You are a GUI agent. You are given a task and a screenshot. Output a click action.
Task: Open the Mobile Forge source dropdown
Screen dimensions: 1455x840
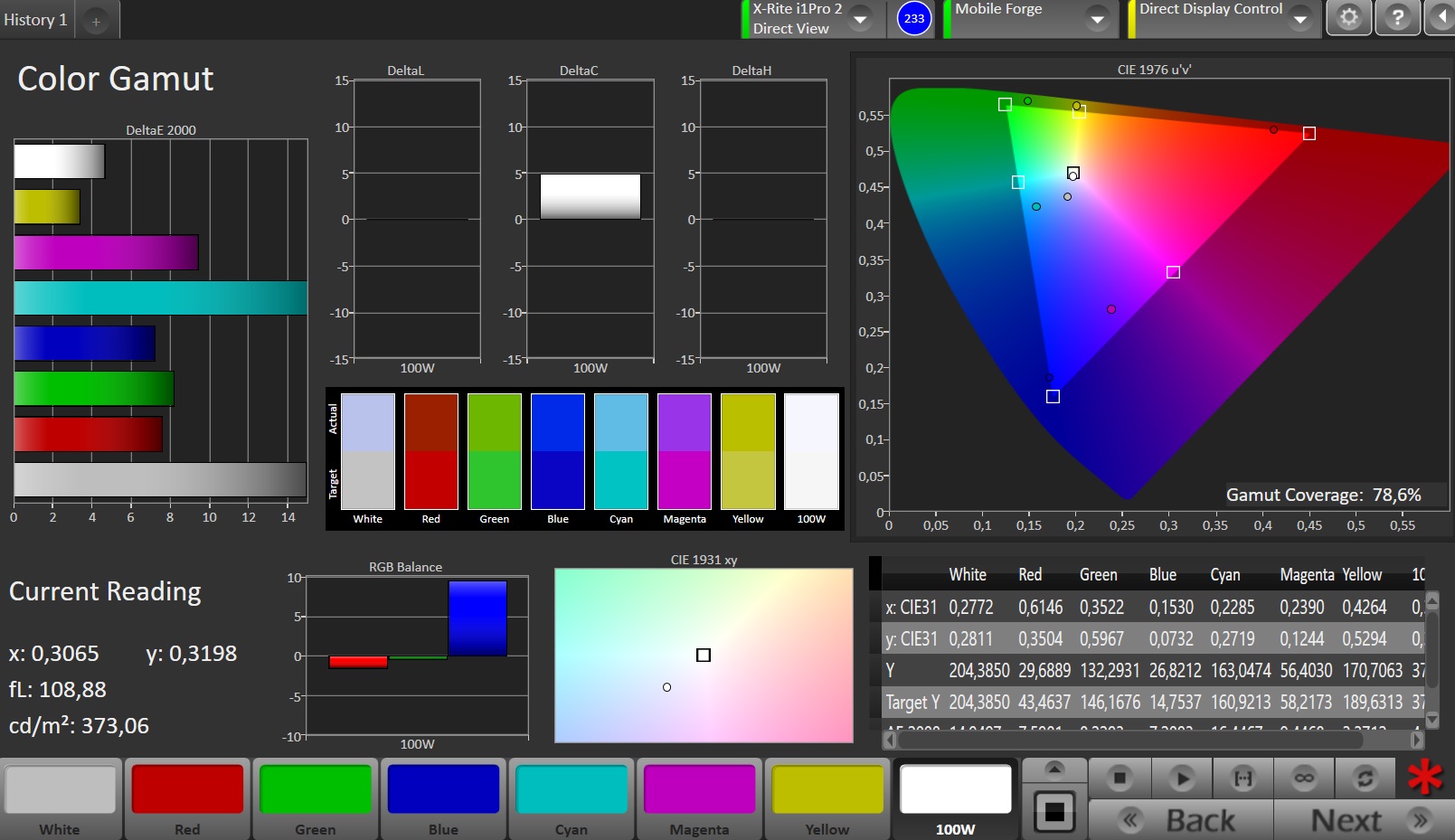(x=1097, y=19)
